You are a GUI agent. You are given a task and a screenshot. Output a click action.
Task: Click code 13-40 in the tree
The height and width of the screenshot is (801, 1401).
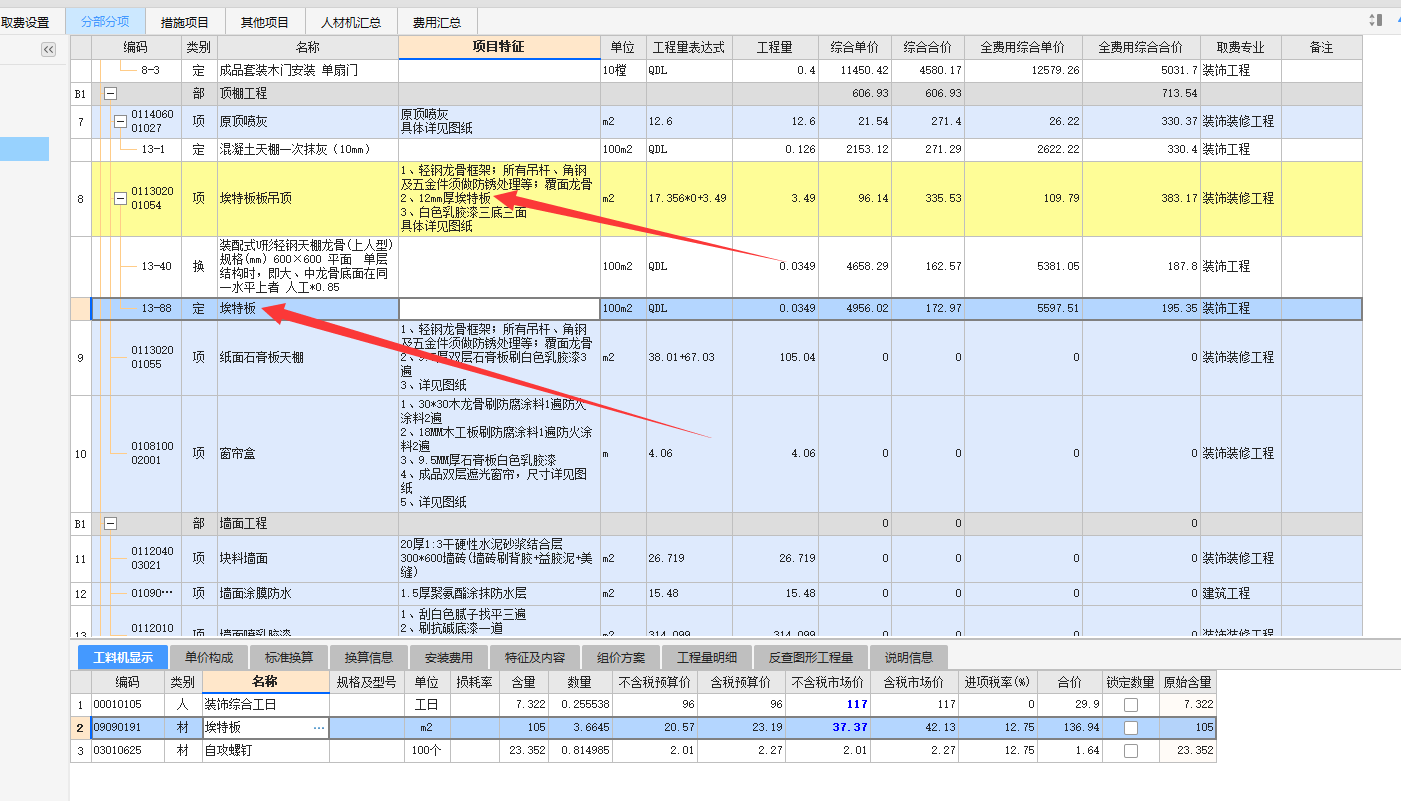point(156,266)
